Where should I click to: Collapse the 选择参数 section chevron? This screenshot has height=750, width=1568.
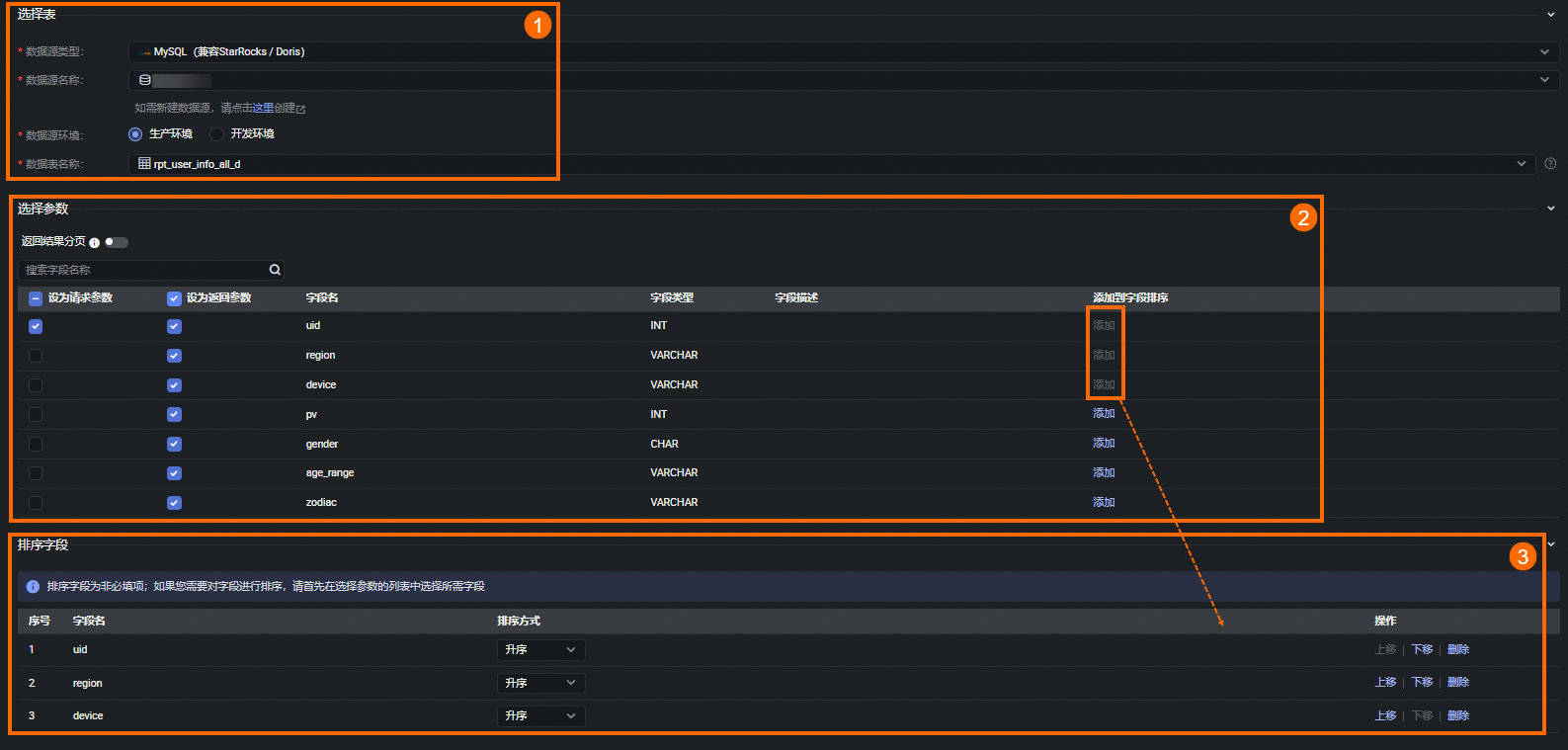click(1551, 208)
